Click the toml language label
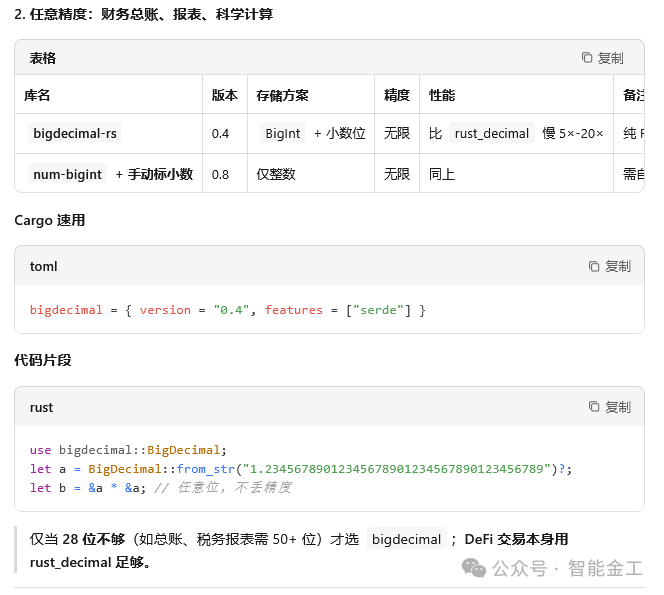The width and height of the screenshot is (664, 595). coord(43,266)
